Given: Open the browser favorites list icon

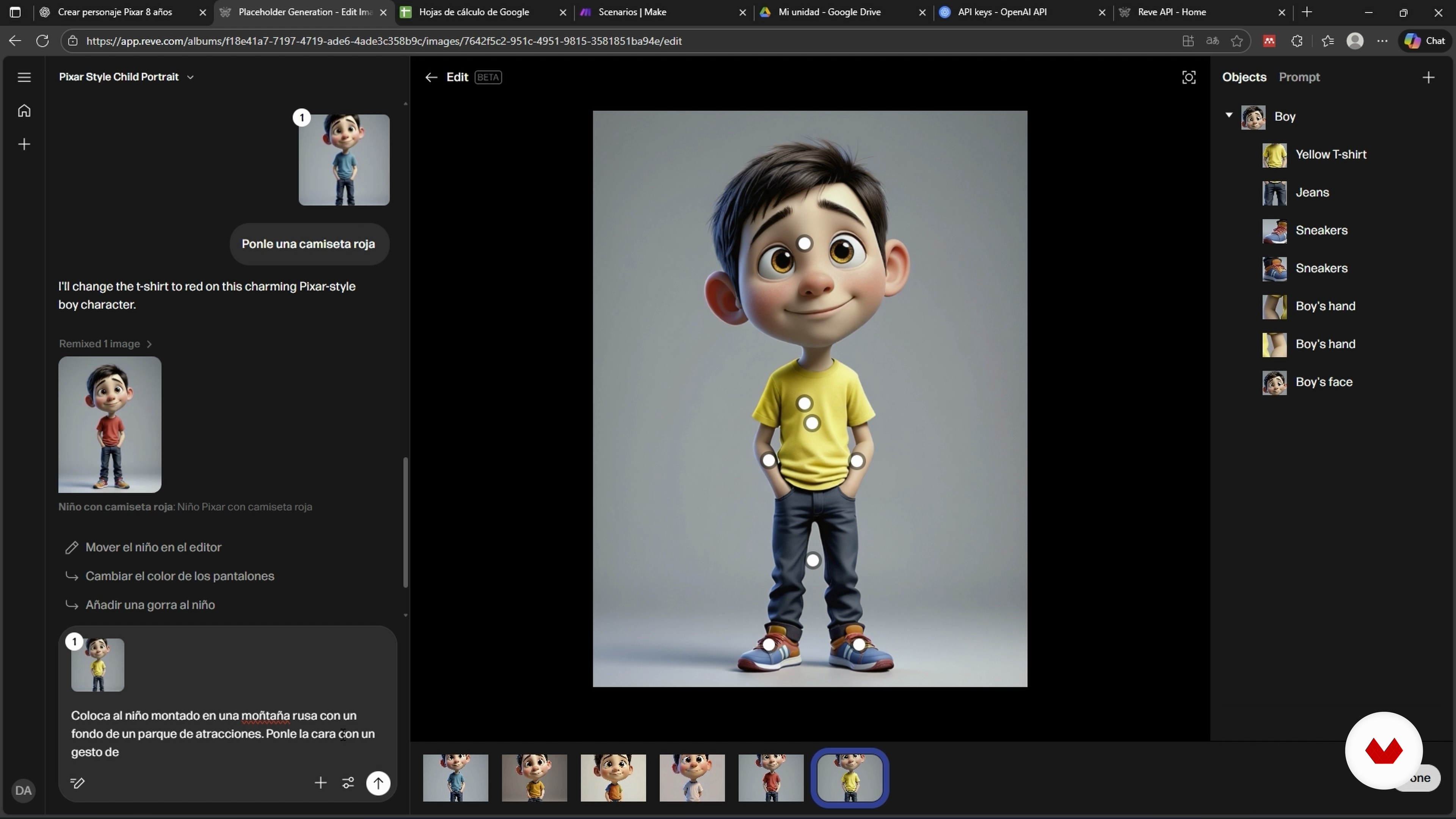Looking at the screenshot, I should coord(1328,41).
